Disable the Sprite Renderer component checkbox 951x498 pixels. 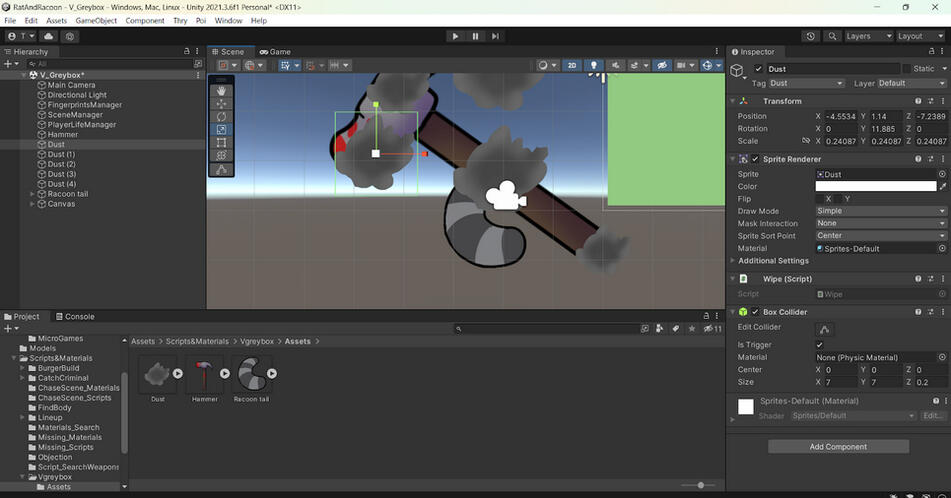click(x=757, y=159)
